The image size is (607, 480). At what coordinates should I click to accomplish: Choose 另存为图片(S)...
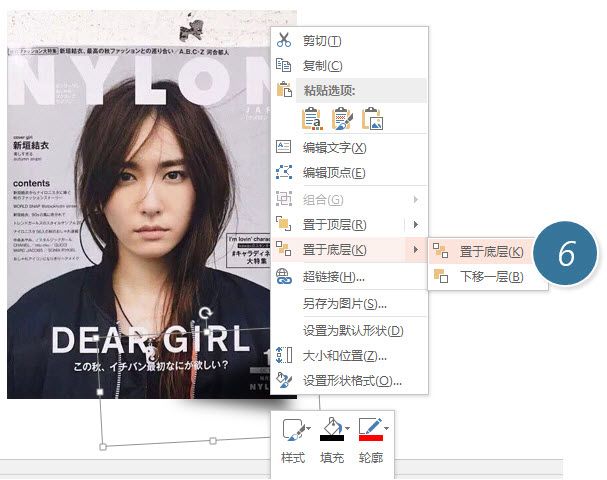pos(349,304)
